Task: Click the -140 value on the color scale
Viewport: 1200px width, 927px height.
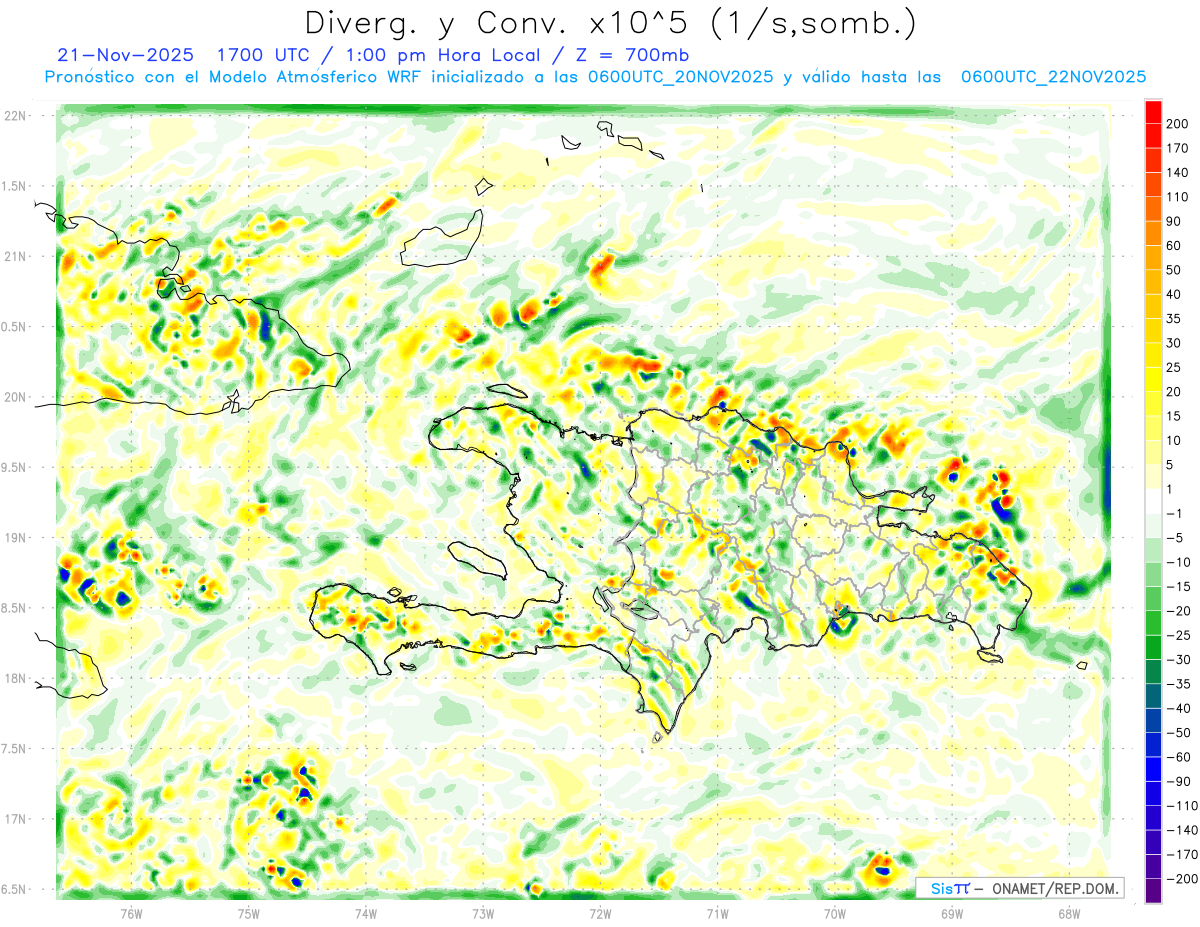Action: (1181, 829)
